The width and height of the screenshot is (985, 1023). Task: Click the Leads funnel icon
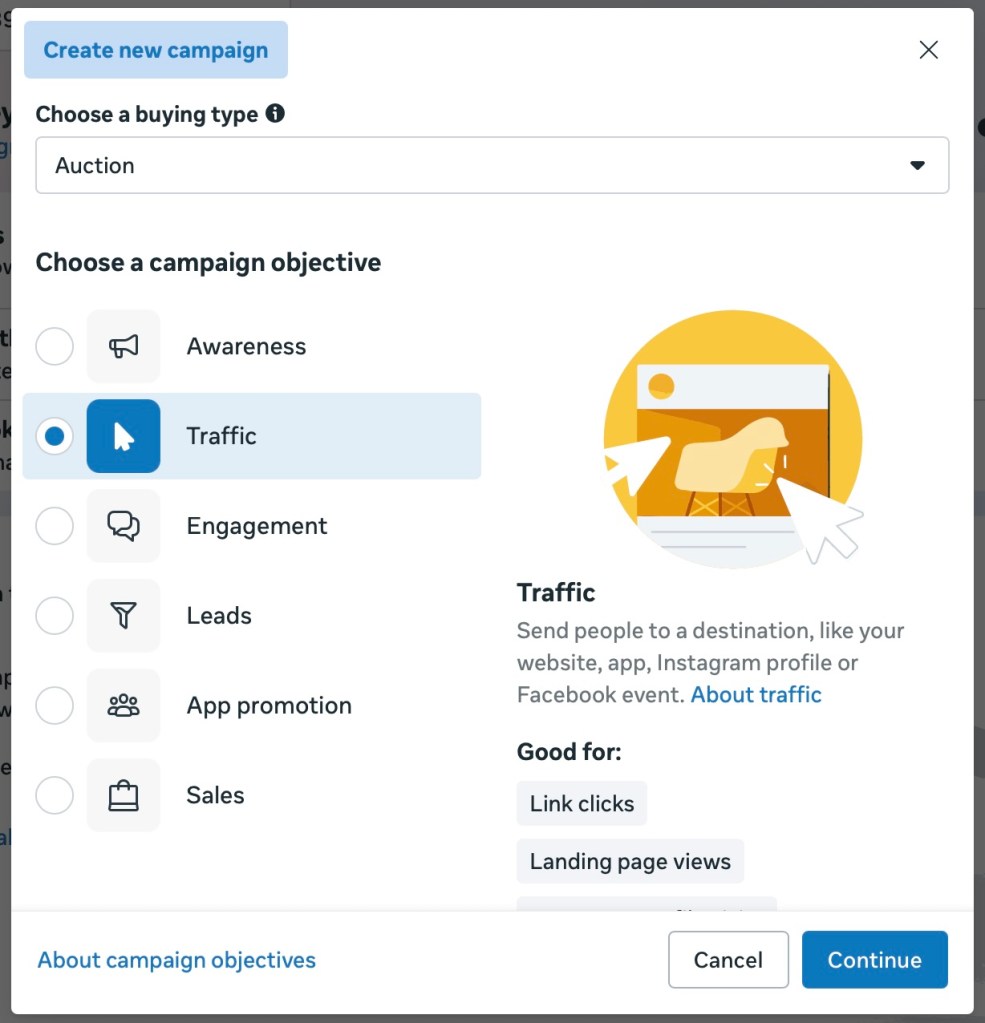click(123, 616)
